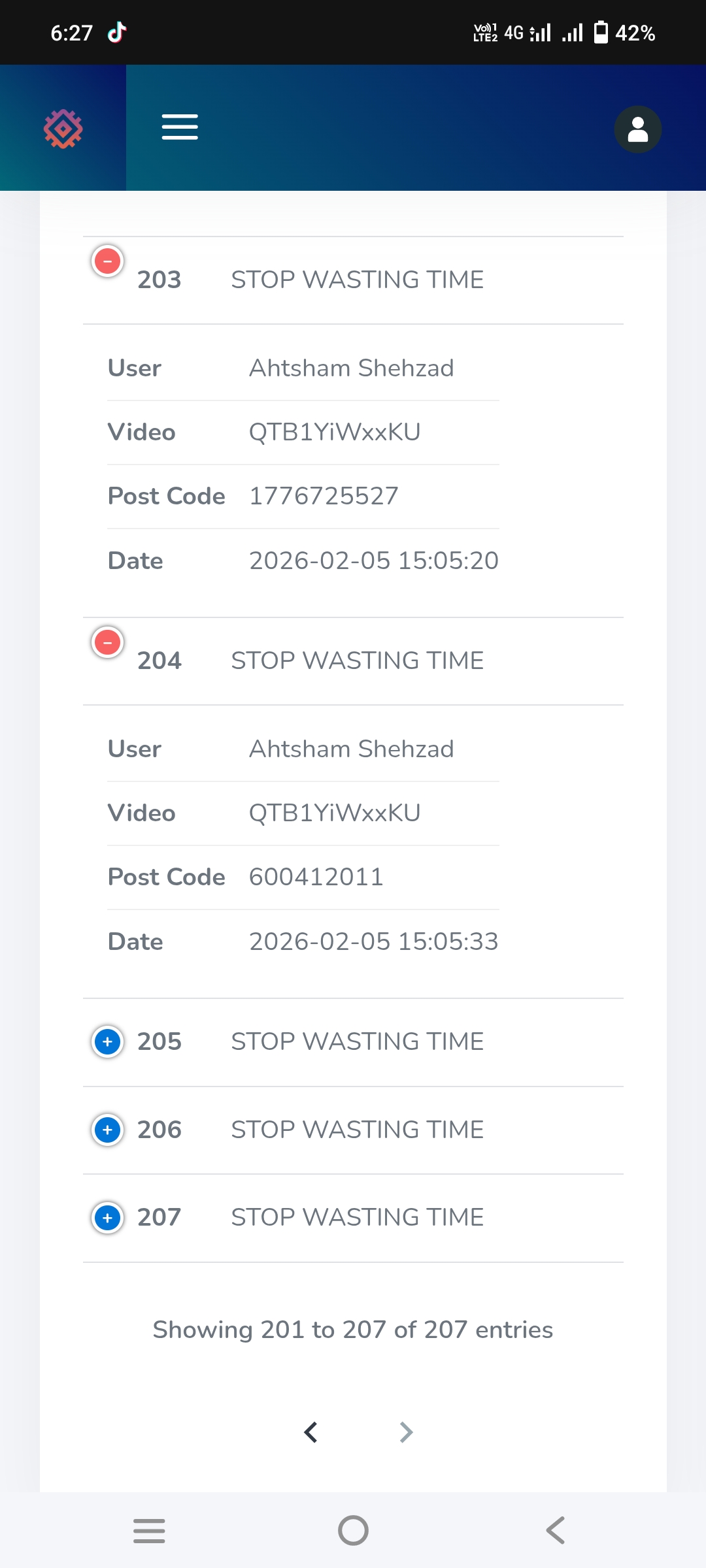This screenshot has width=706, height=1568.
Task: Select video ID QTB1YiWxxKU in row 203
Action: point(335,433)
